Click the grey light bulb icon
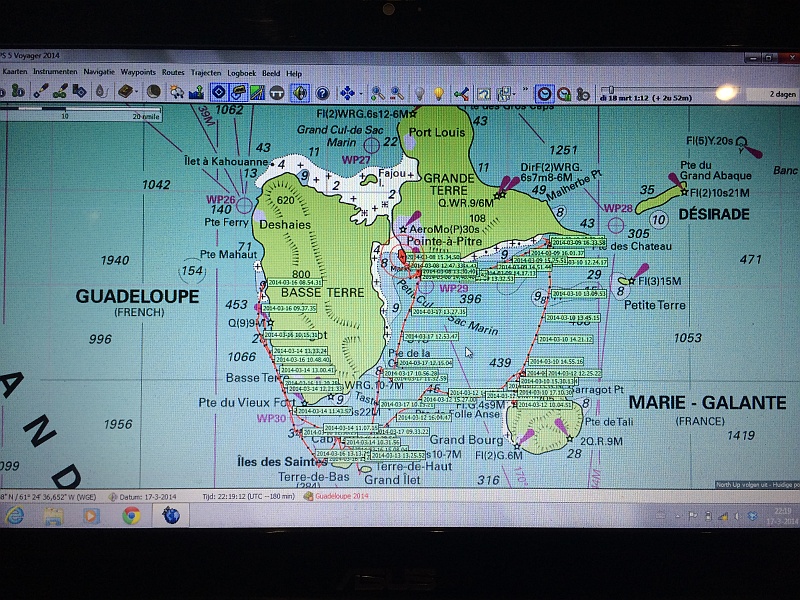 [x=419, y=93]
